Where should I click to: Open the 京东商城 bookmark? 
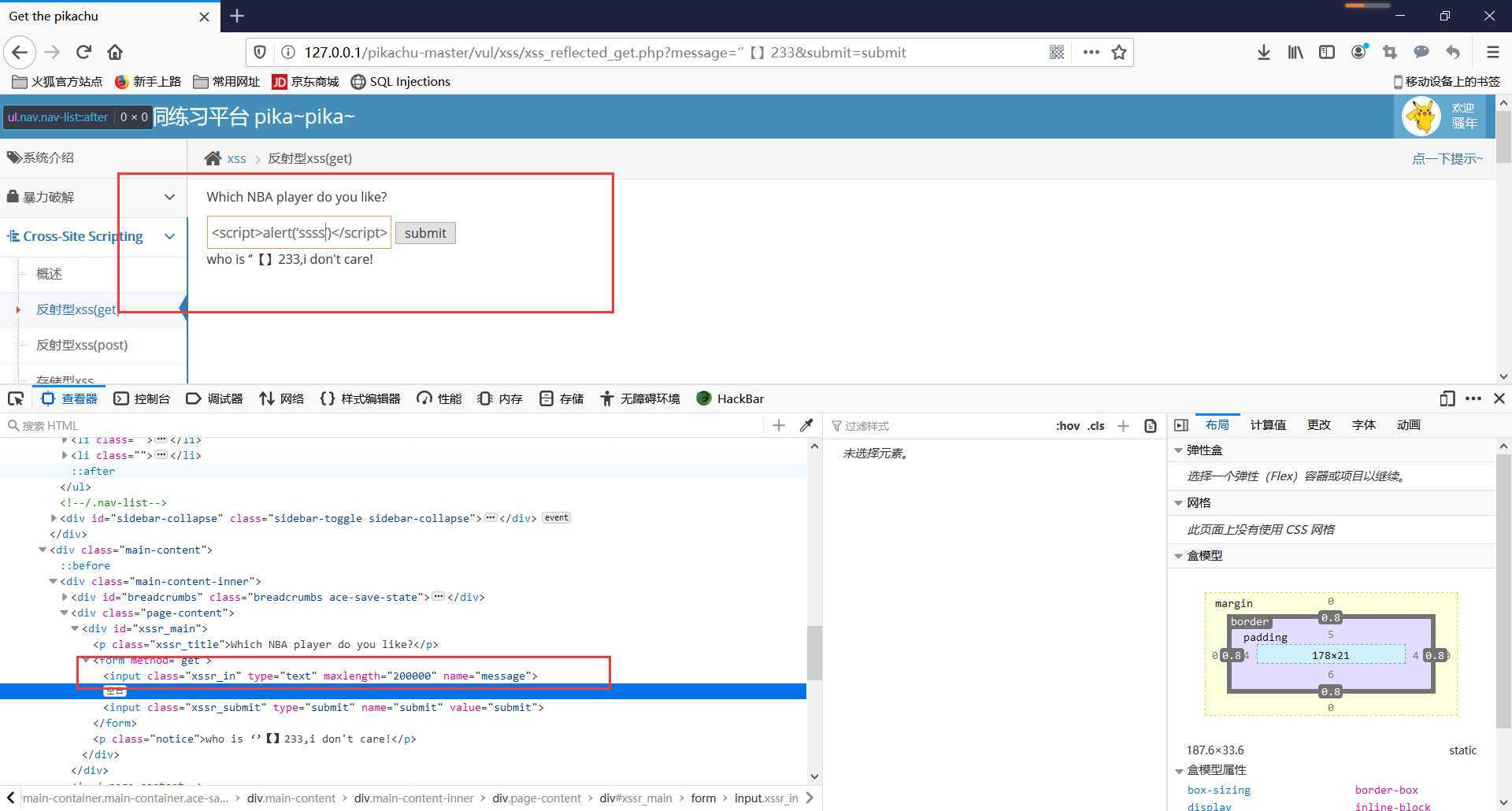click(x=305, y=82)
